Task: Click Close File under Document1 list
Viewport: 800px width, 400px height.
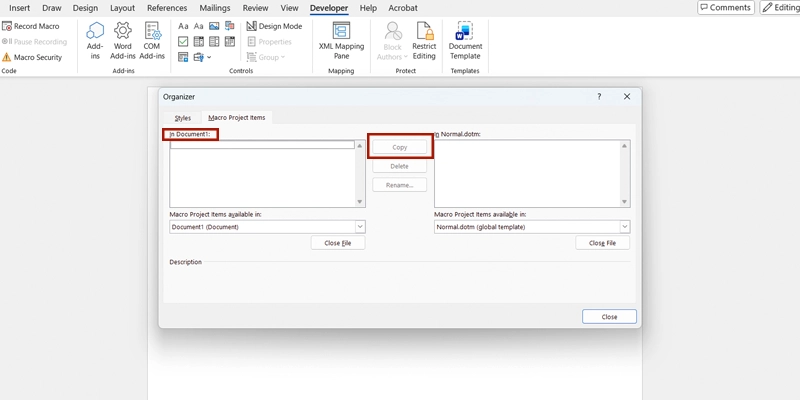Action: pyautogui.click(x=337, y=243)
